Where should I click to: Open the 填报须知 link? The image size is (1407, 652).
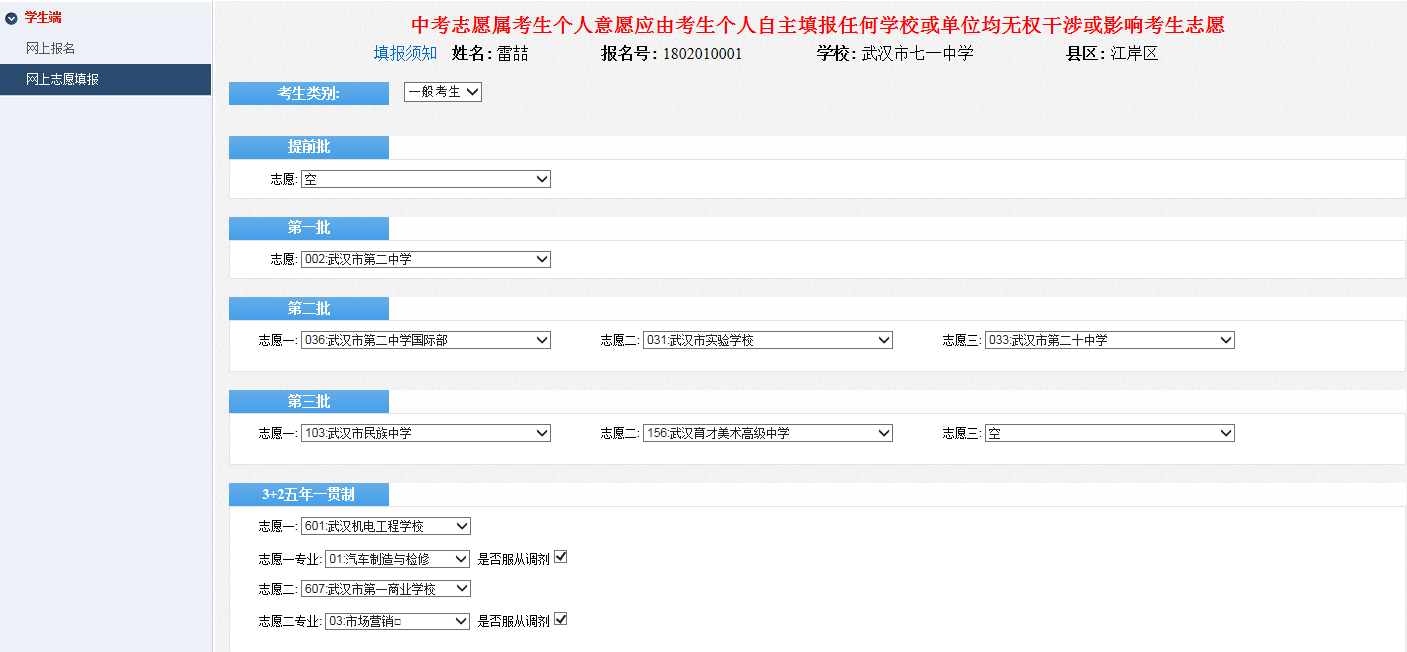click(405, 54)
